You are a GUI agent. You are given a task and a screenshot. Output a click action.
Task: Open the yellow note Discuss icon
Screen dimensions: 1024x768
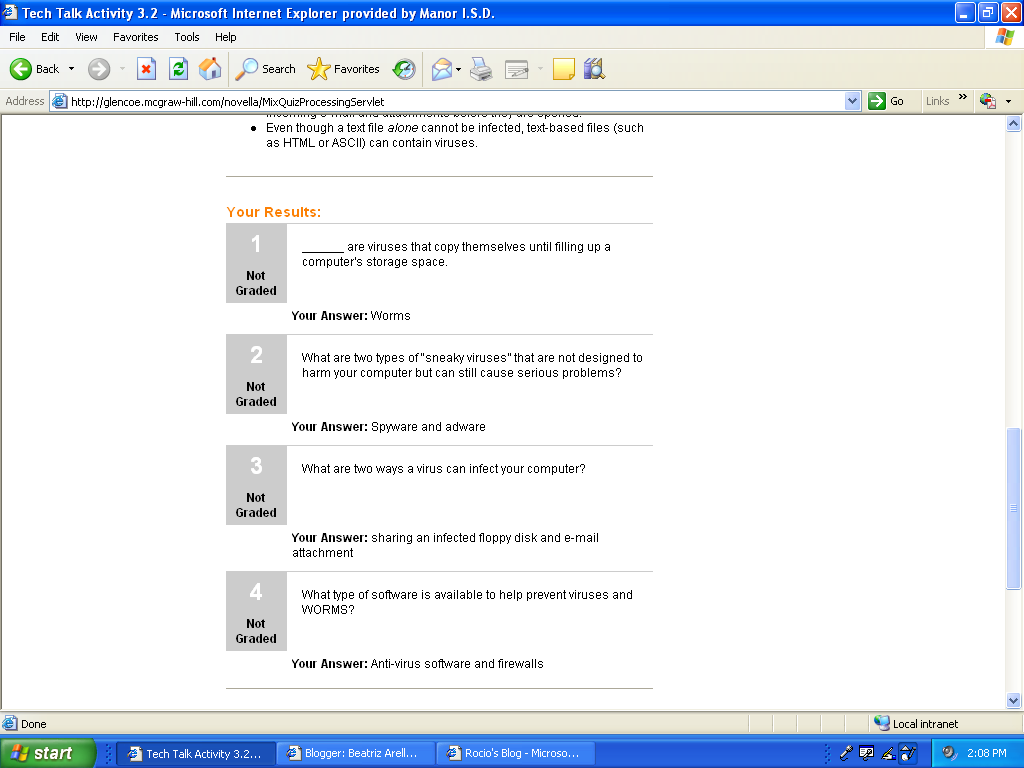click(564, 69)
